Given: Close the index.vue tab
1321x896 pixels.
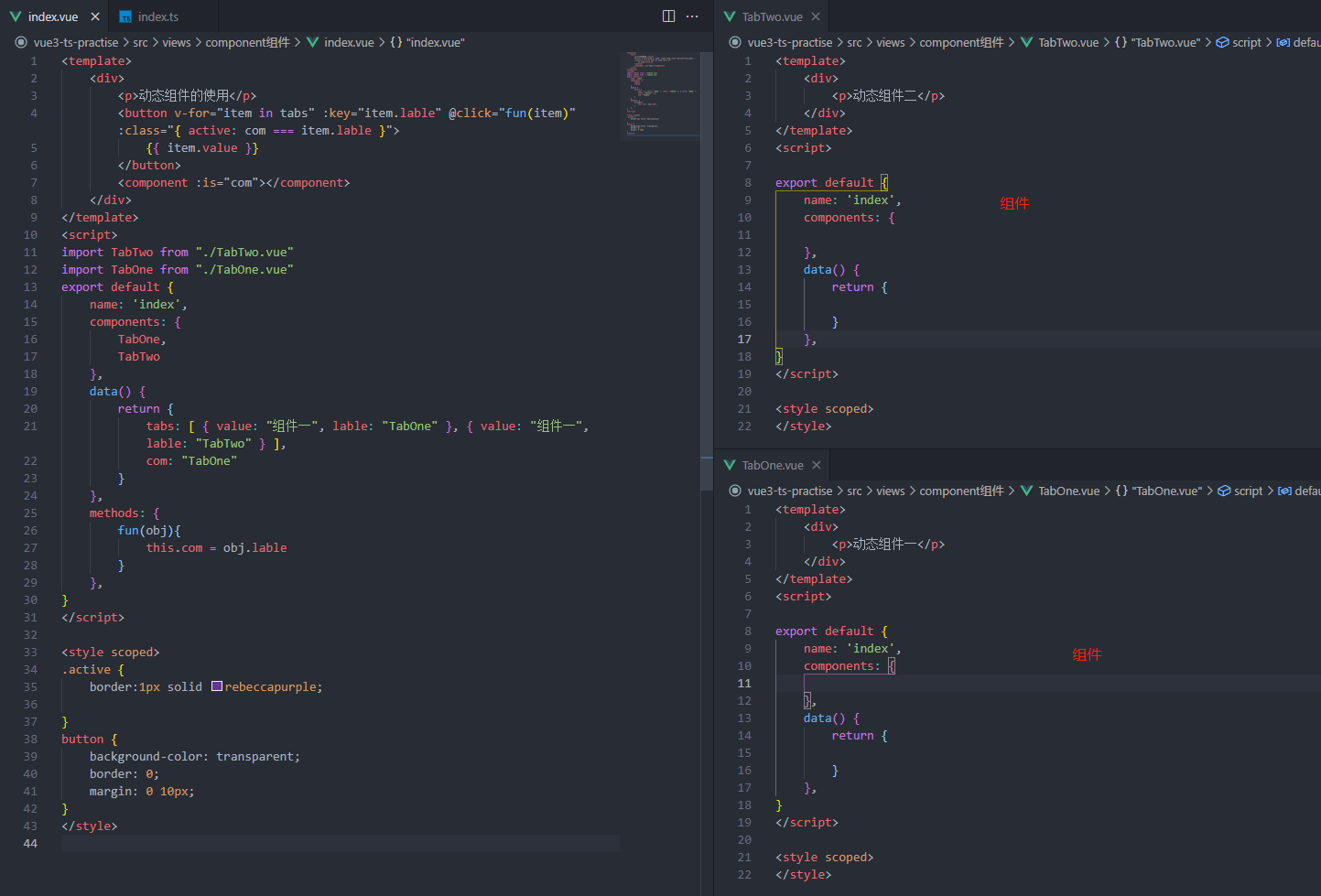Looking at the screenshot, I should click(95, 16).
